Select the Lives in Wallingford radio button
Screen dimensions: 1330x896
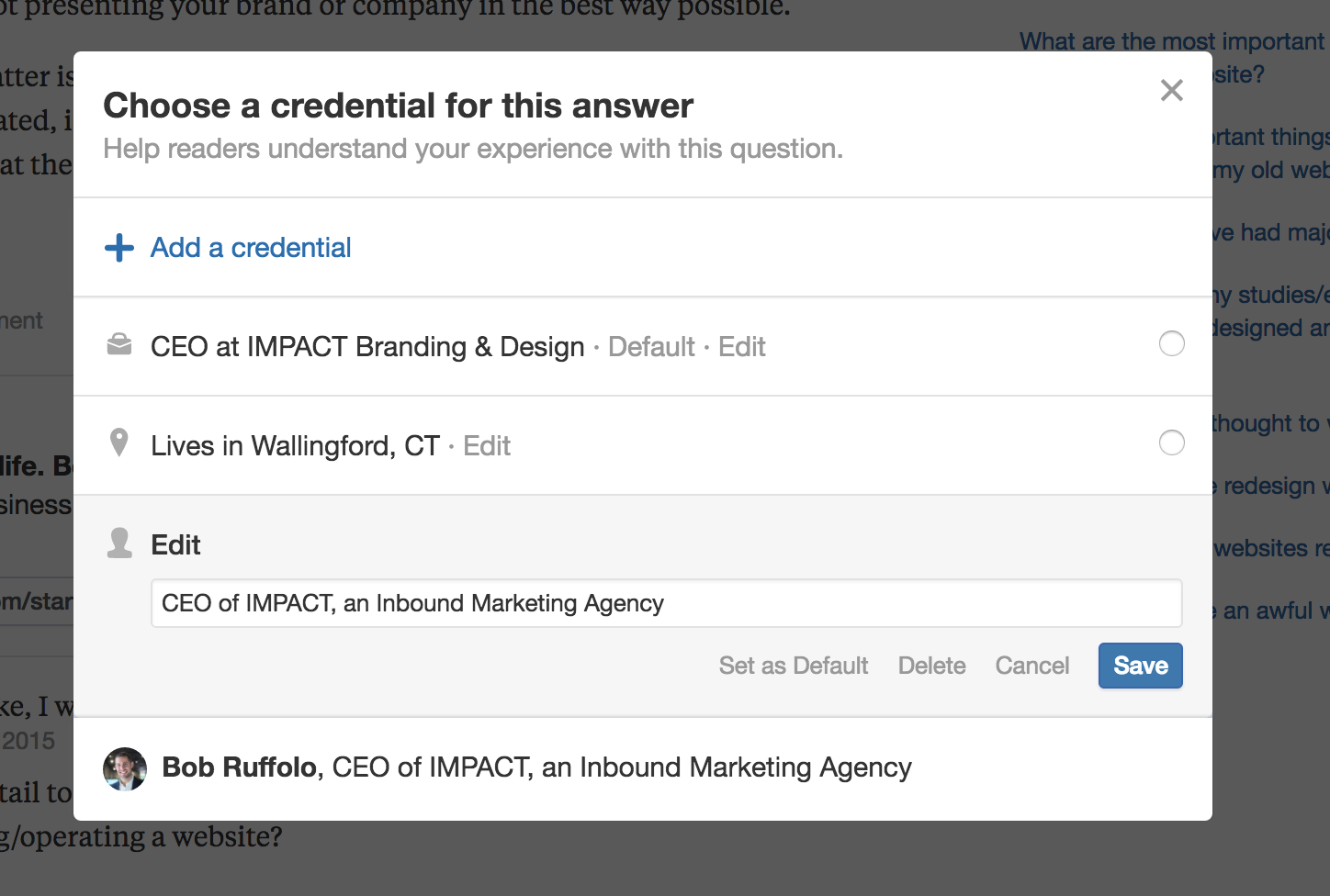[x=1172, y=442]
